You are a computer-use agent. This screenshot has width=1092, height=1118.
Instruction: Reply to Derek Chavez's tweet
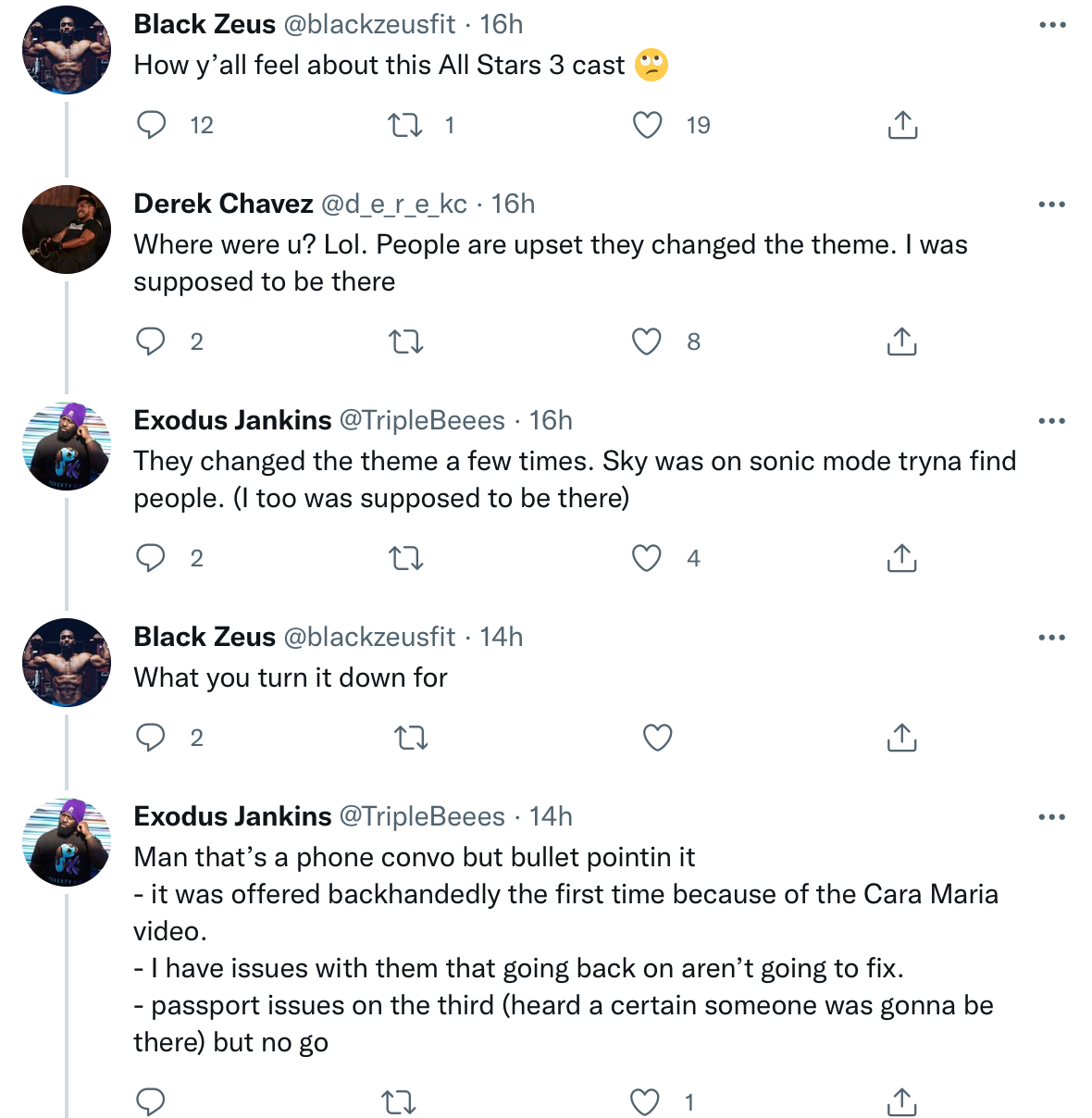[151, 342]
